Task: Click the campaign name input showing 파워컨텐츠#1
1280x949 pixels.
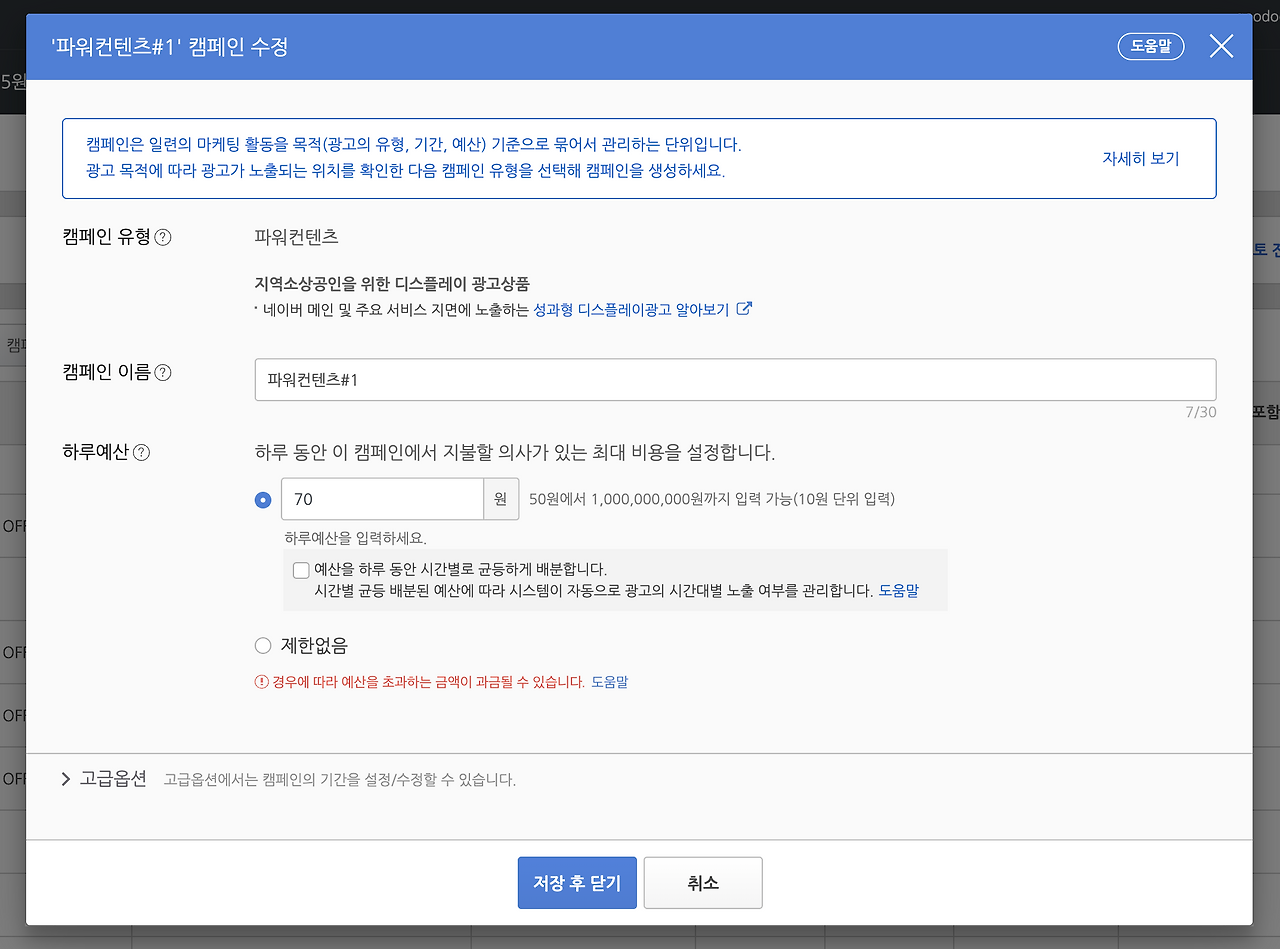Action: click(x=735, y=379)
